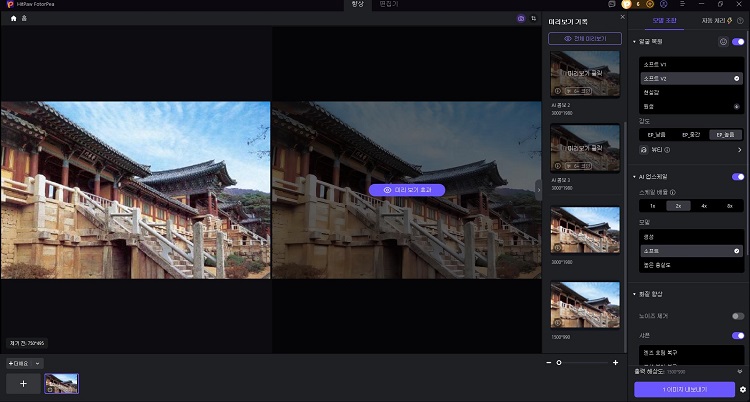Switch to the Editor tab at top
The height and width of the screenshot is (402, 750).
pyautogui.click(x=388, y=4)
